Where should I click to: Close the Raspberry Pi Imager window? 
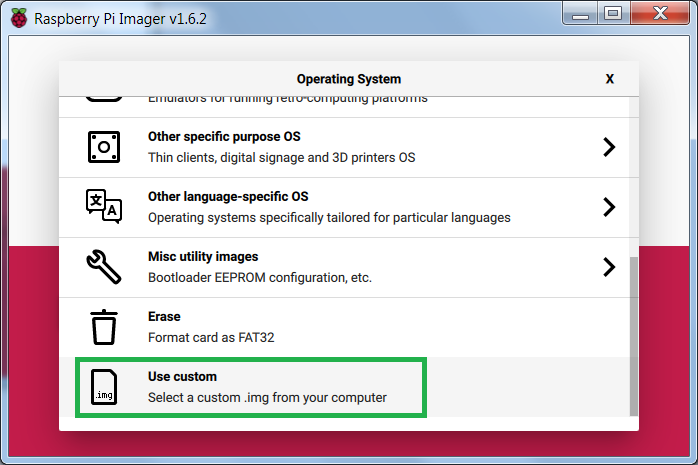click(x=660, y=13)
